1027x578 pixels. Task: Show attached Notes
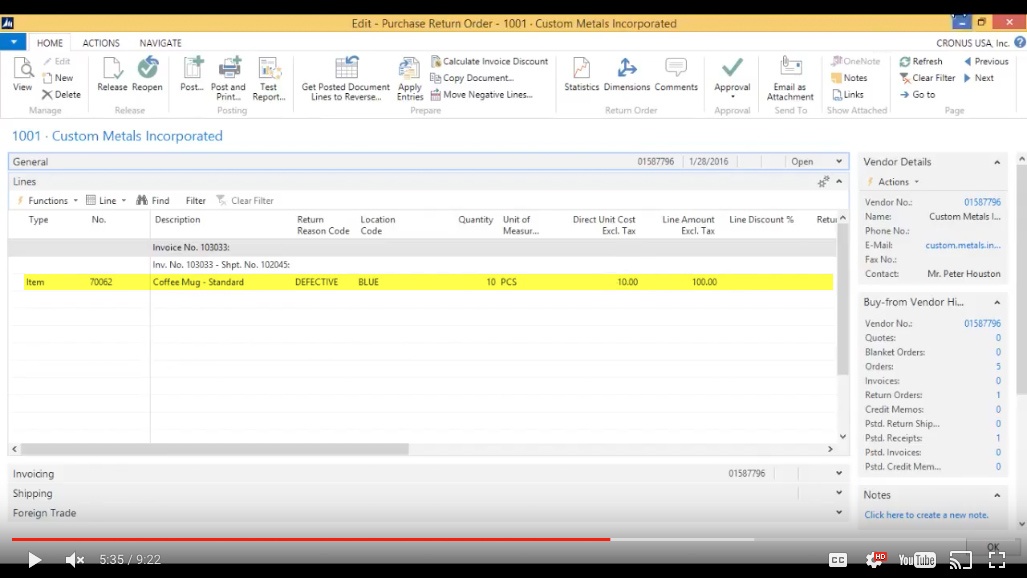[x=850, y=78]
